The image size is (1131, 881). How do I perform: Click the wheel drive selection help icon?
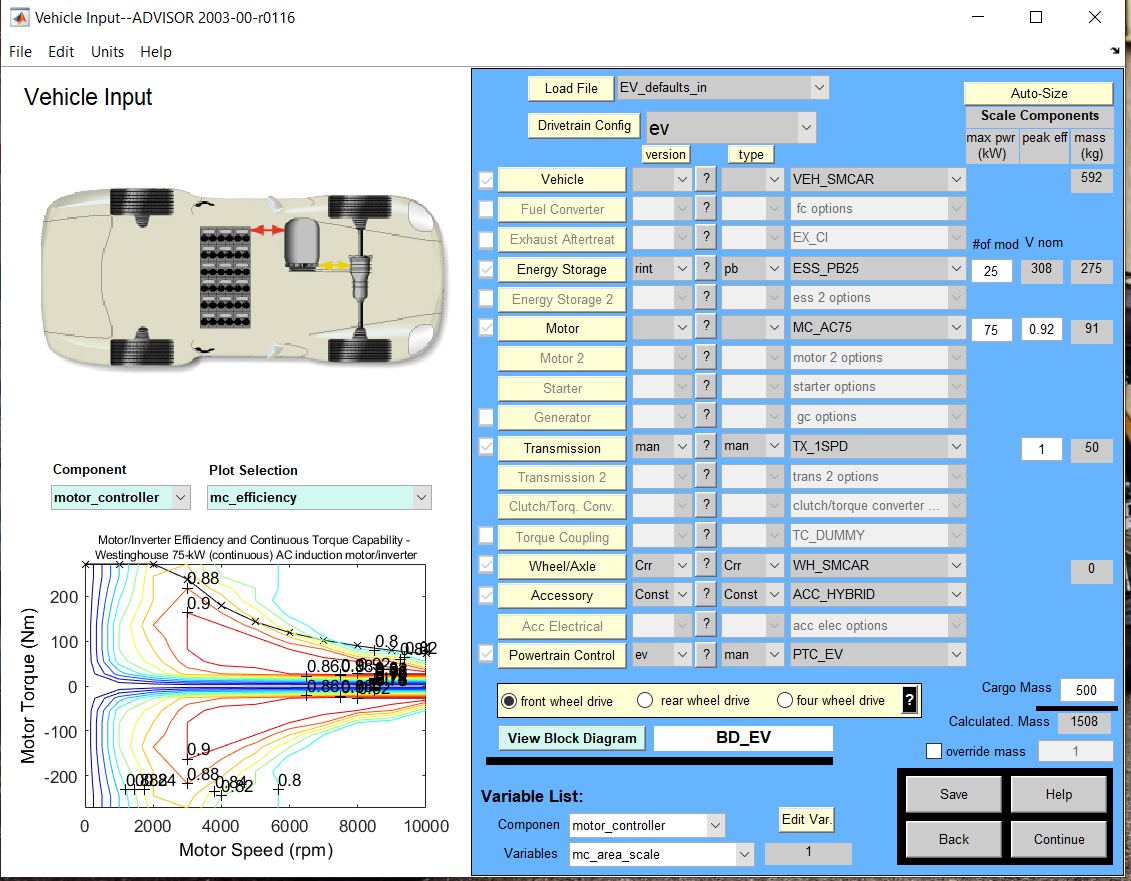[909, 700]
